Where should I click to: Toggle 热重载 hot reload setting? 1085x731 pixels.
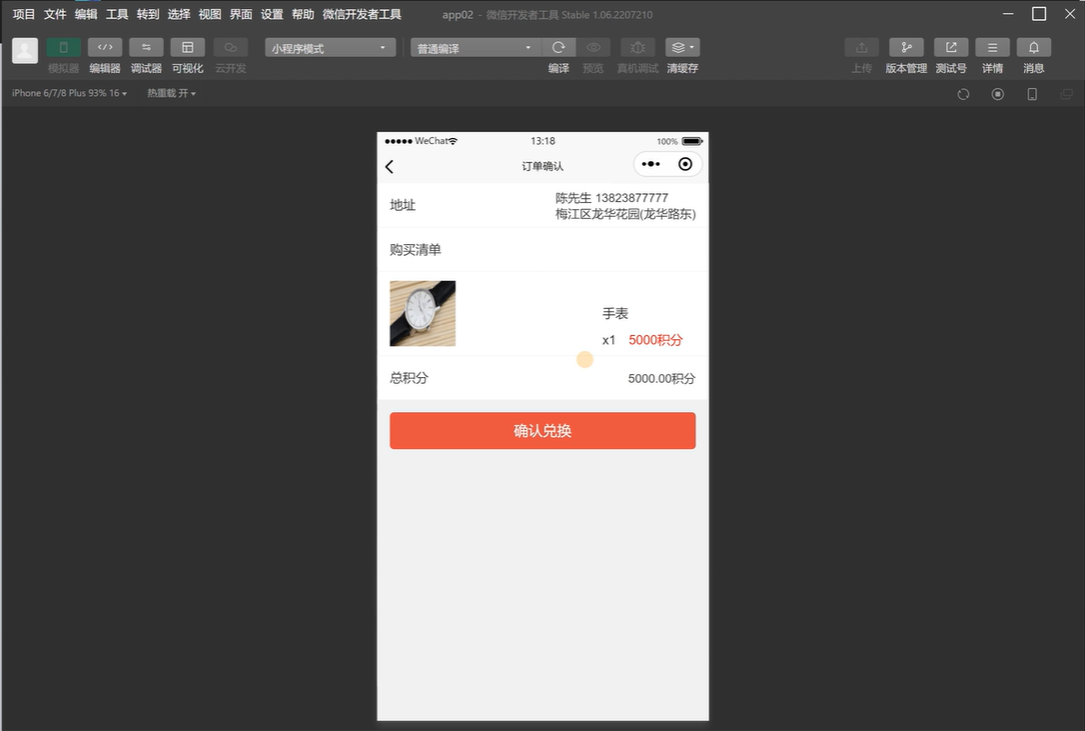coord(171,93)
